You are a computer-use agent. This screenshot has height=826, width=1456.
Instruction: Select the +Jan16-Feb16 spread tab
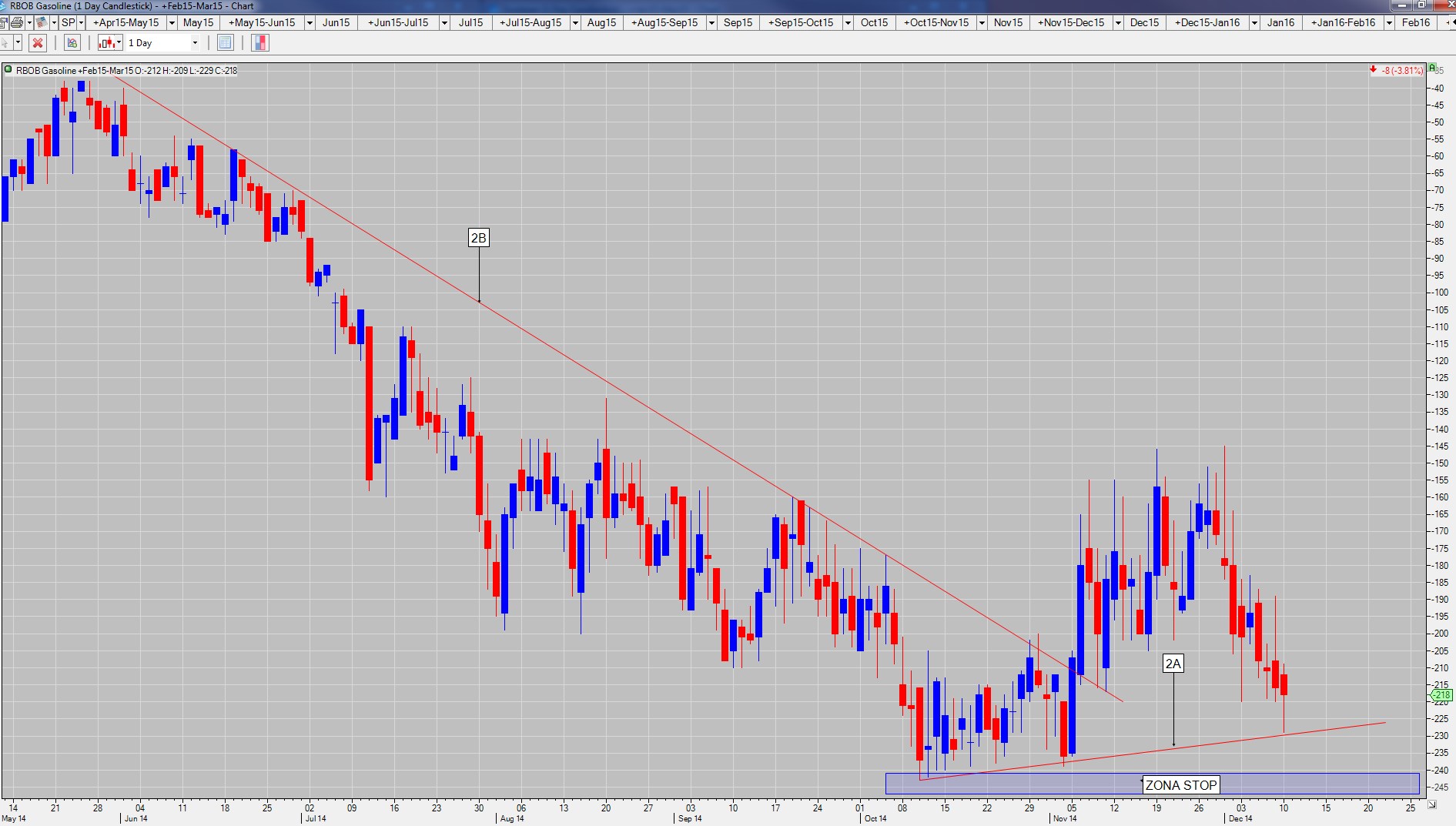[x=1344, y=23]
